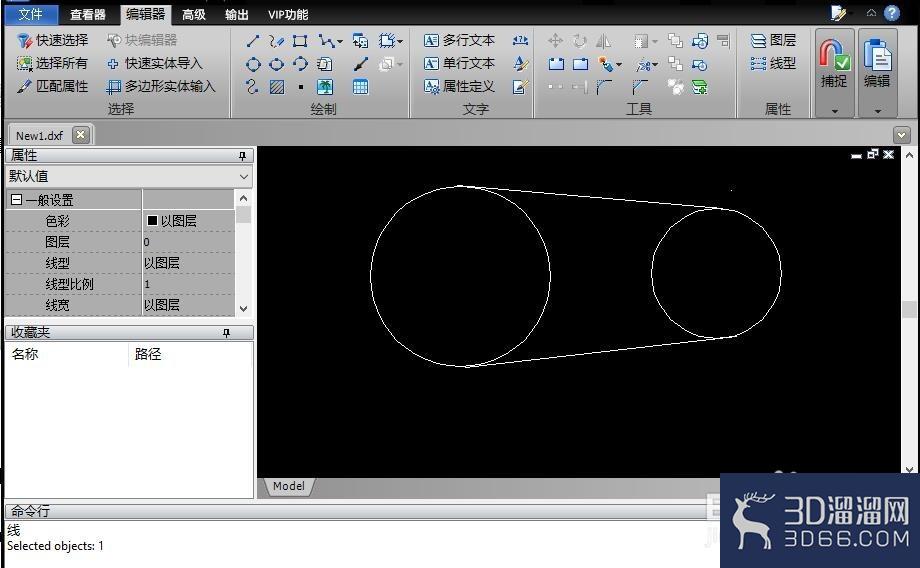920x568 pixels.
Task: Click 快速实体导入 button
Action: [x=155, y=63]
